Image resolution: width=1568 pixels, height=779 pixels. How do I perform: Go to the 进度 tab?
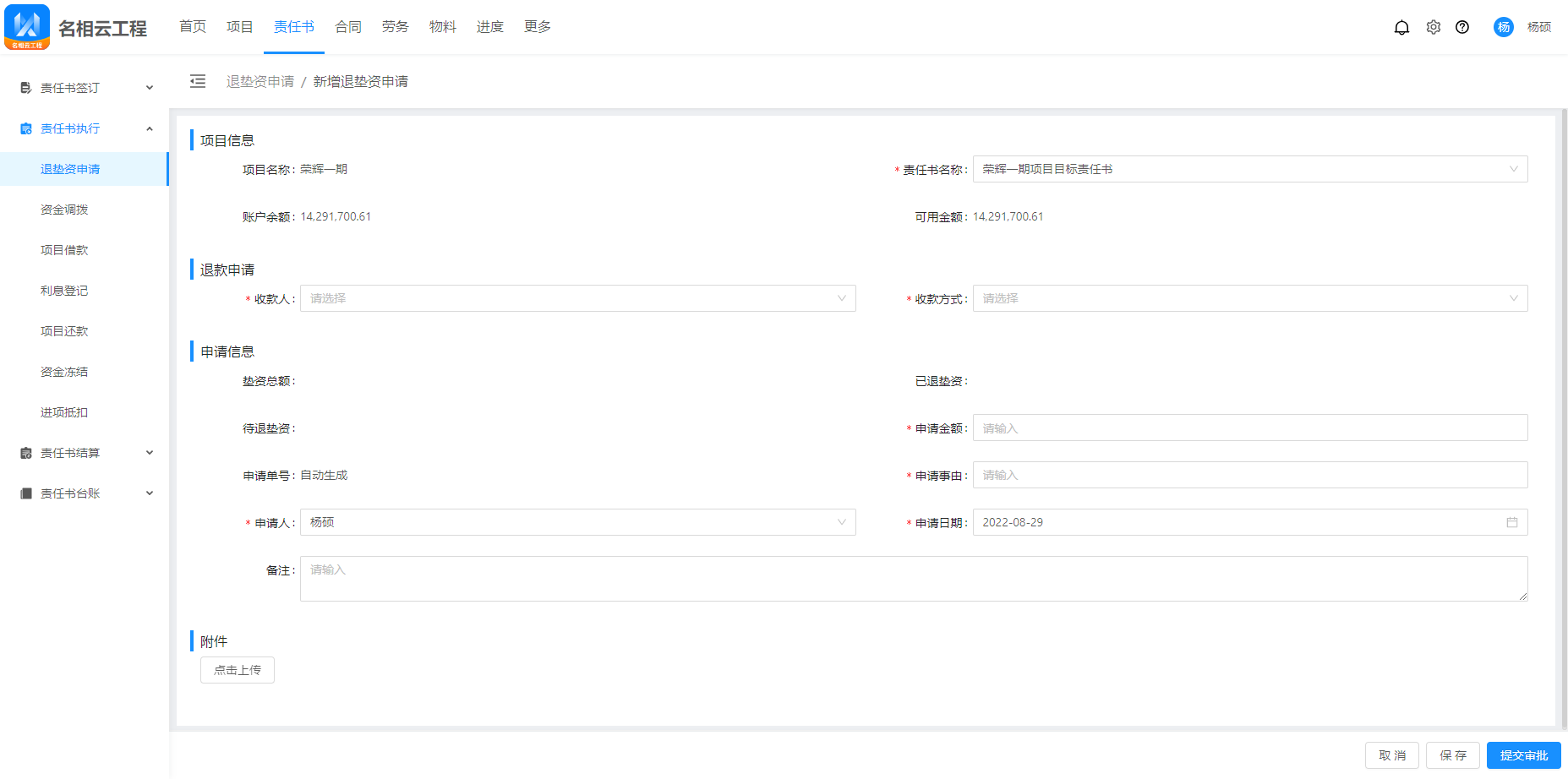point(490,27)
